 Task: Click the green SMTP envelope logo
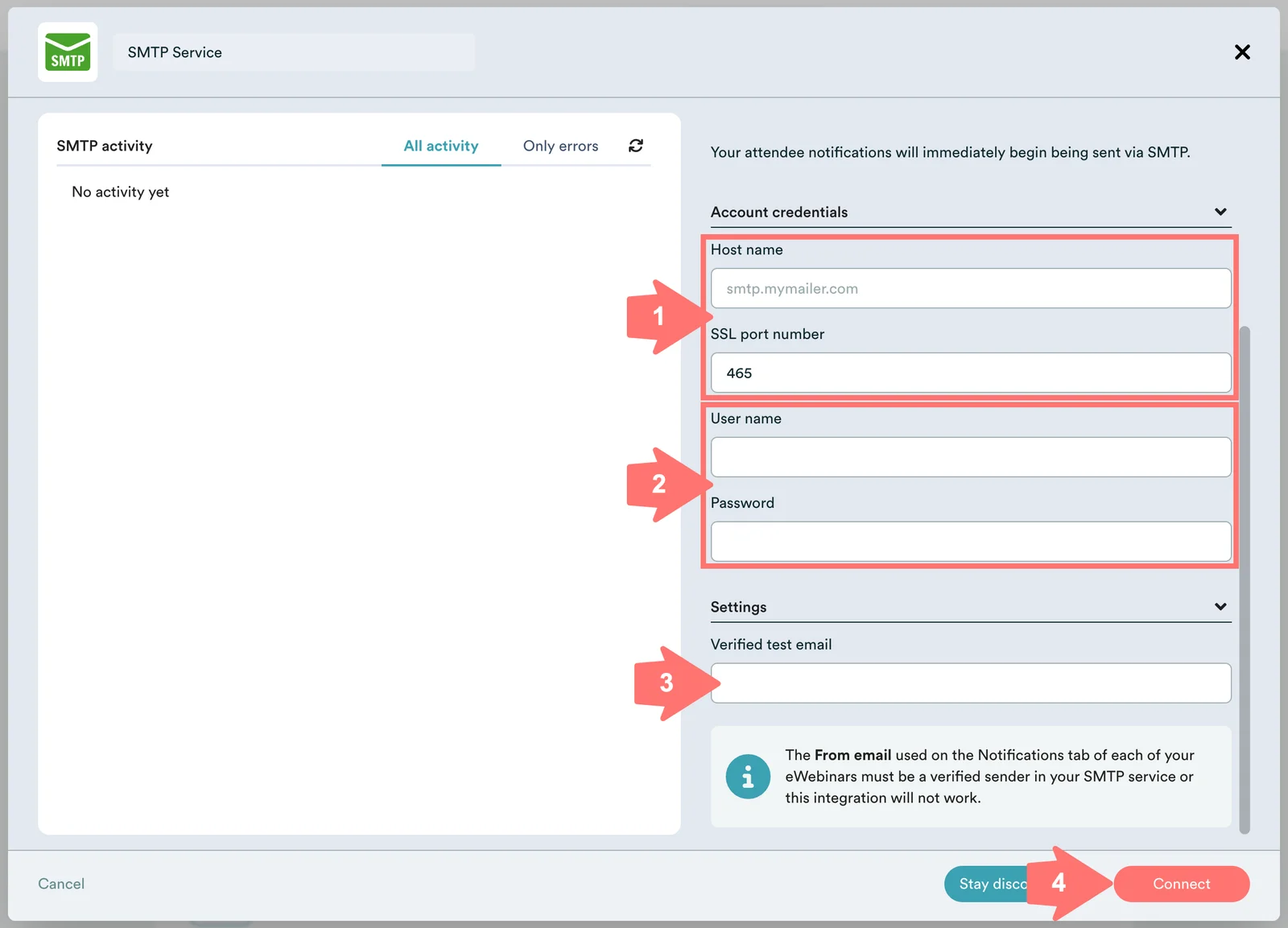point(68,52)
